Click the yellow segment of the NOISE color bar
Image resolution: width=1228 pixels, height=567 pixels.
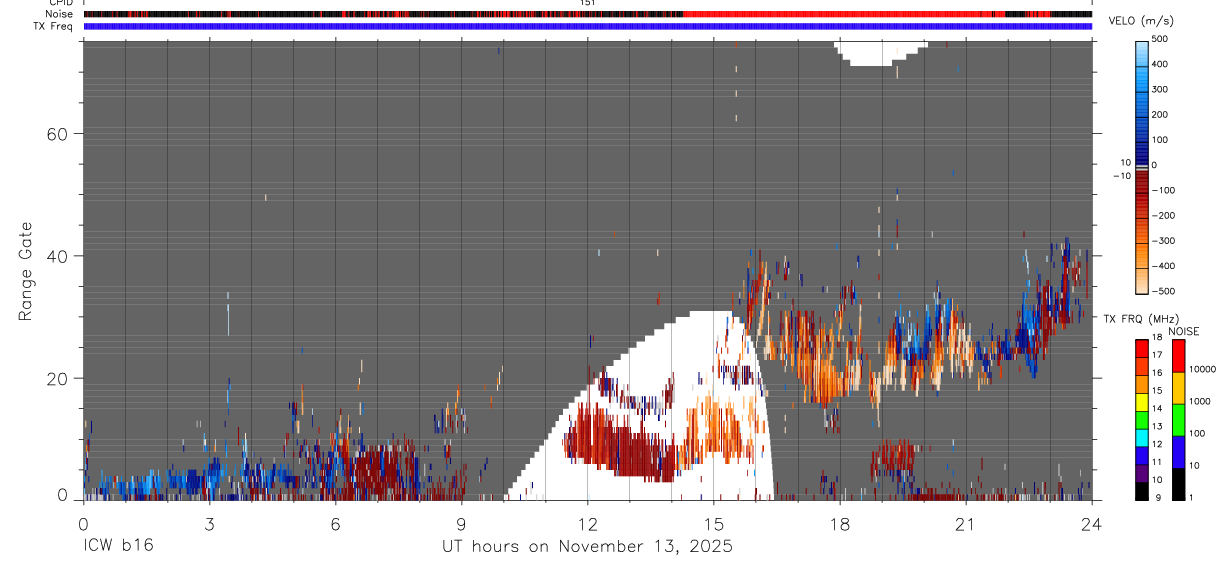[x=1178, y=389]
